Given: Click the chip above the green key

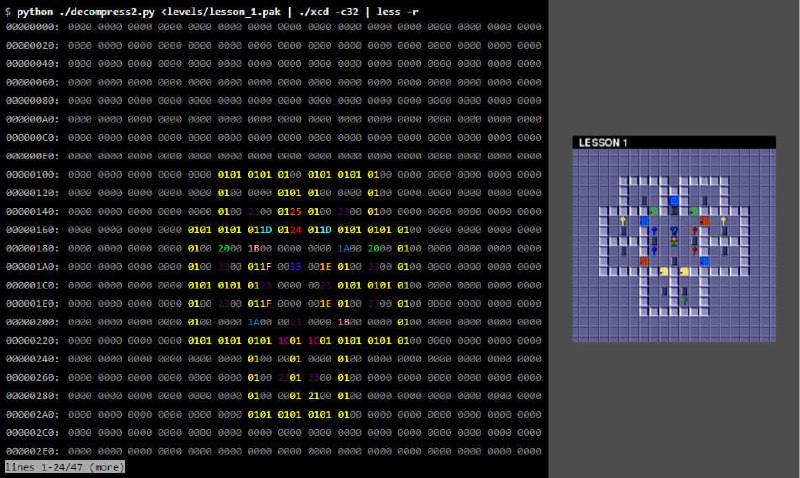Looking at the screenshot, I should [x=684, y=291].
